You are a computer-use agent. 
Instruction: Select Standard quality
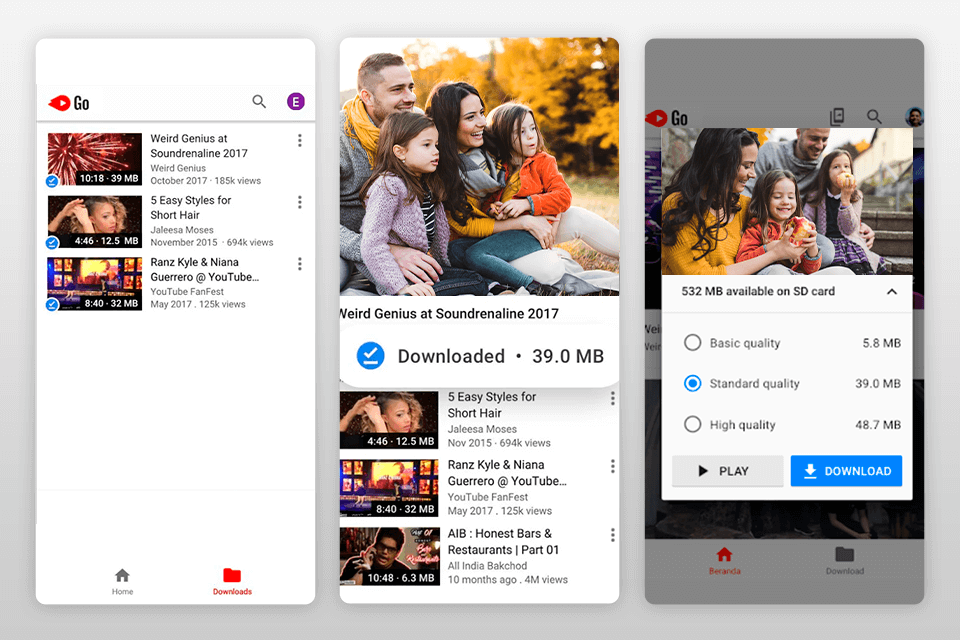click(x=691, y=383)
